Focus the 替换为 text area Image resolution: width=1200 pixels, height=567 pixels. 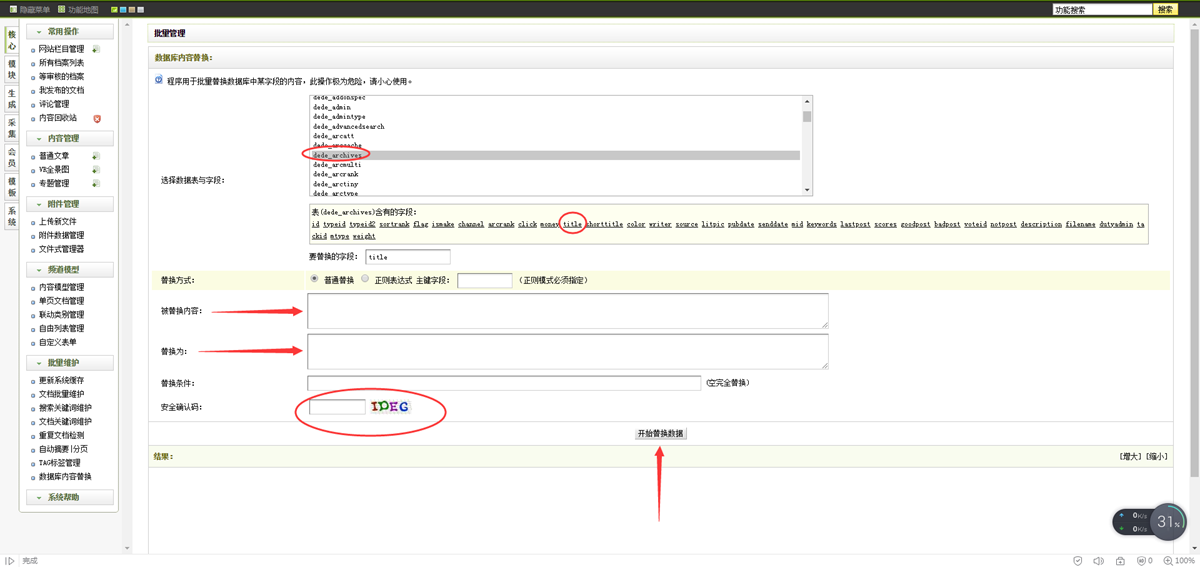pos(568,351)
